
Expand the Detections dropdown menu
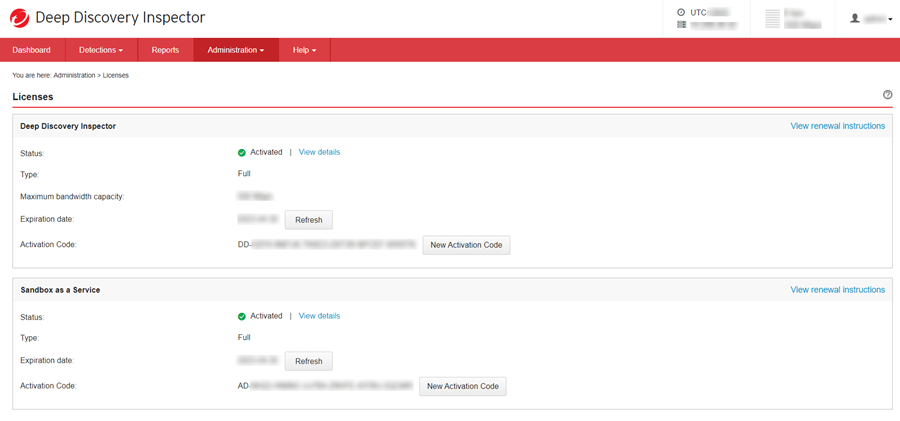click(101, 50)
